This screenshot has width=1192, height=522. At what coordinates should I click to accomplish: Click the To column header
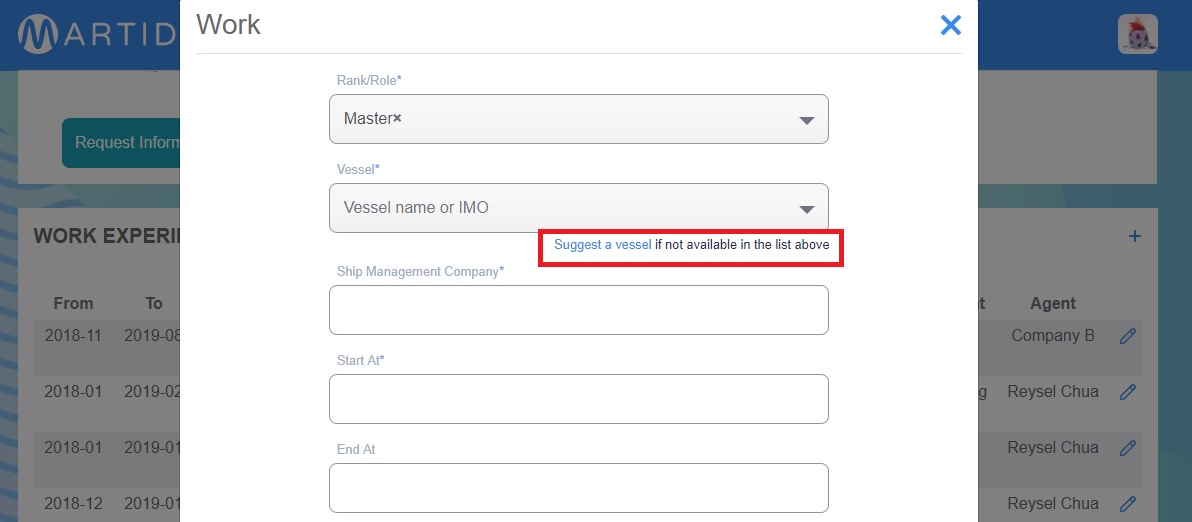[153, 303]
